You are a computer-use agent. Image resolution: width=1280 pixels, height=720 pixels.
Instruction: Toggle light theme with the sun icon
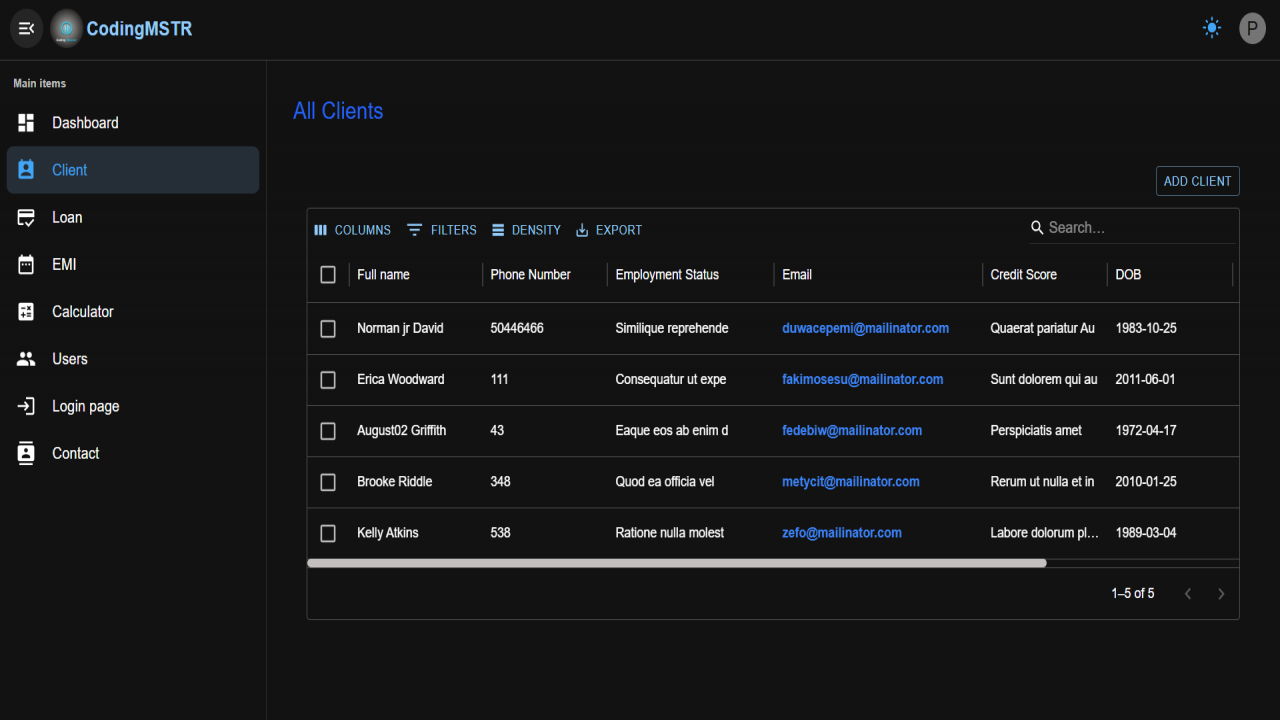[1212, 28]
